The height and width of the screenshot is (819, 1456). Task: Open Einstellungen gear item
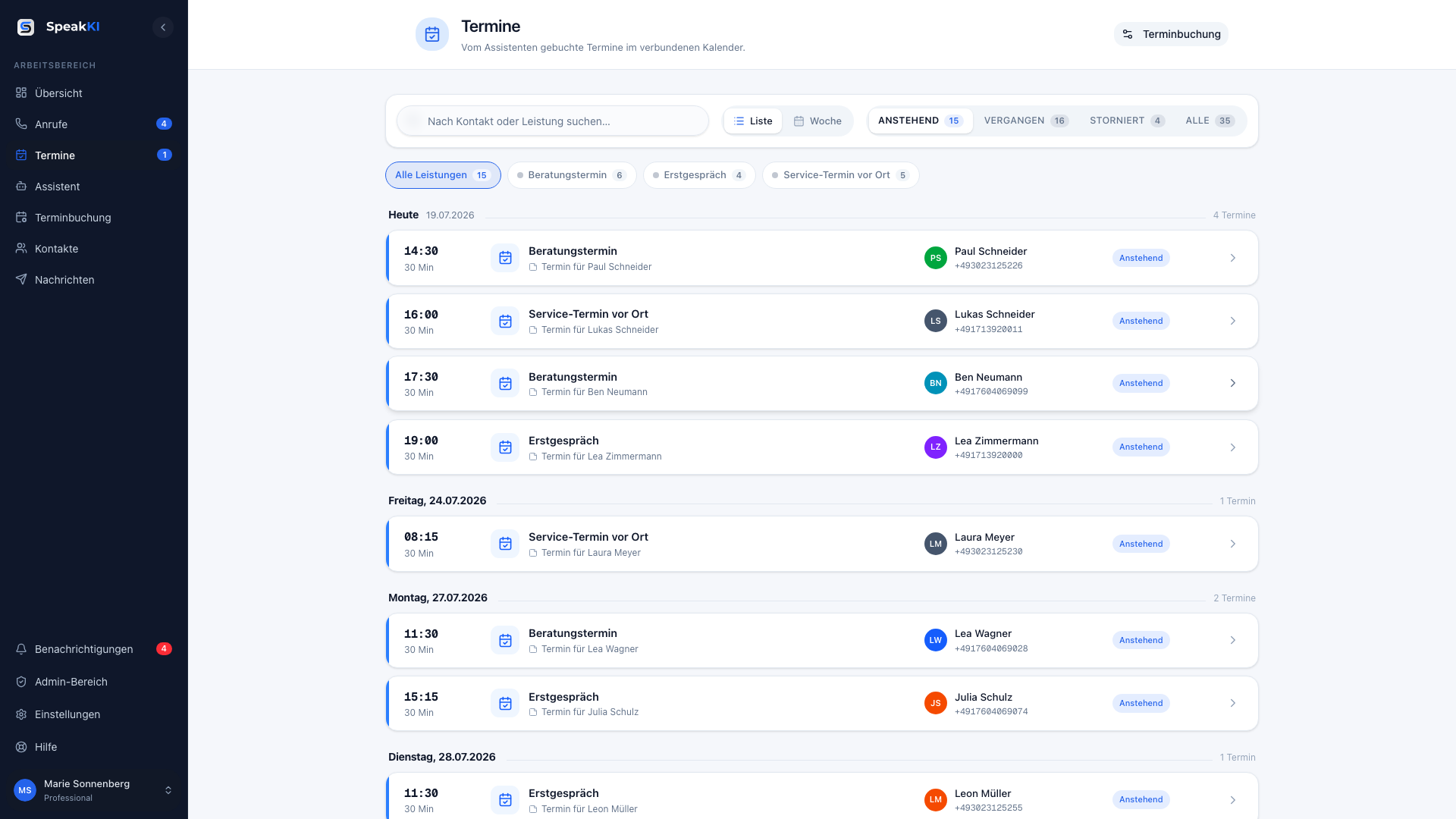pos(94,714)
